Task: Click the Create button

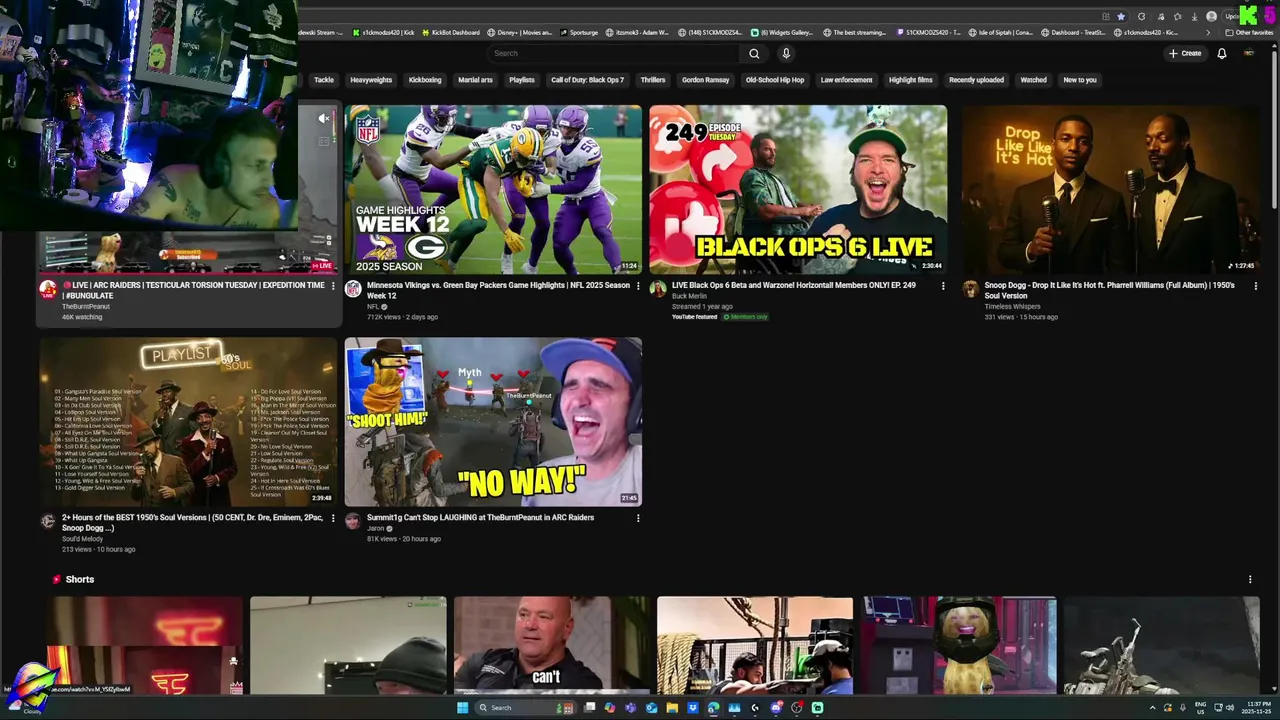Action: point(1185,53)
